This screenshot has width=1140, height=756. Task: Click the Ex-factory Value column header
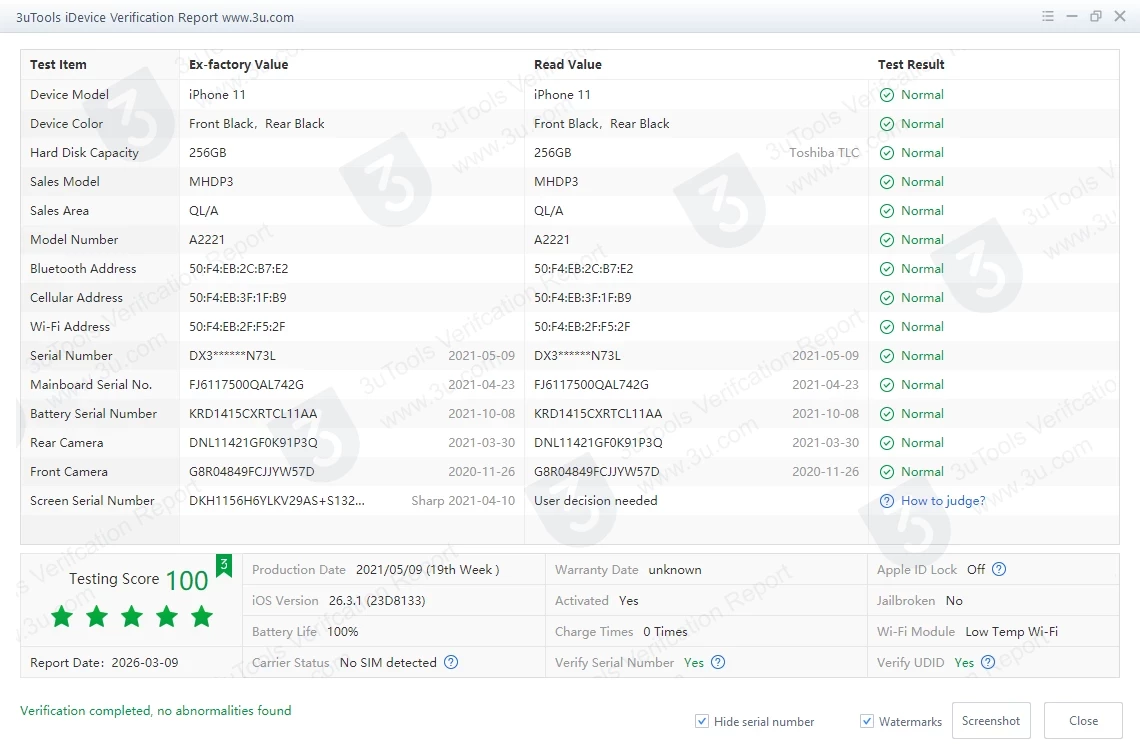[x=238, y=65]
